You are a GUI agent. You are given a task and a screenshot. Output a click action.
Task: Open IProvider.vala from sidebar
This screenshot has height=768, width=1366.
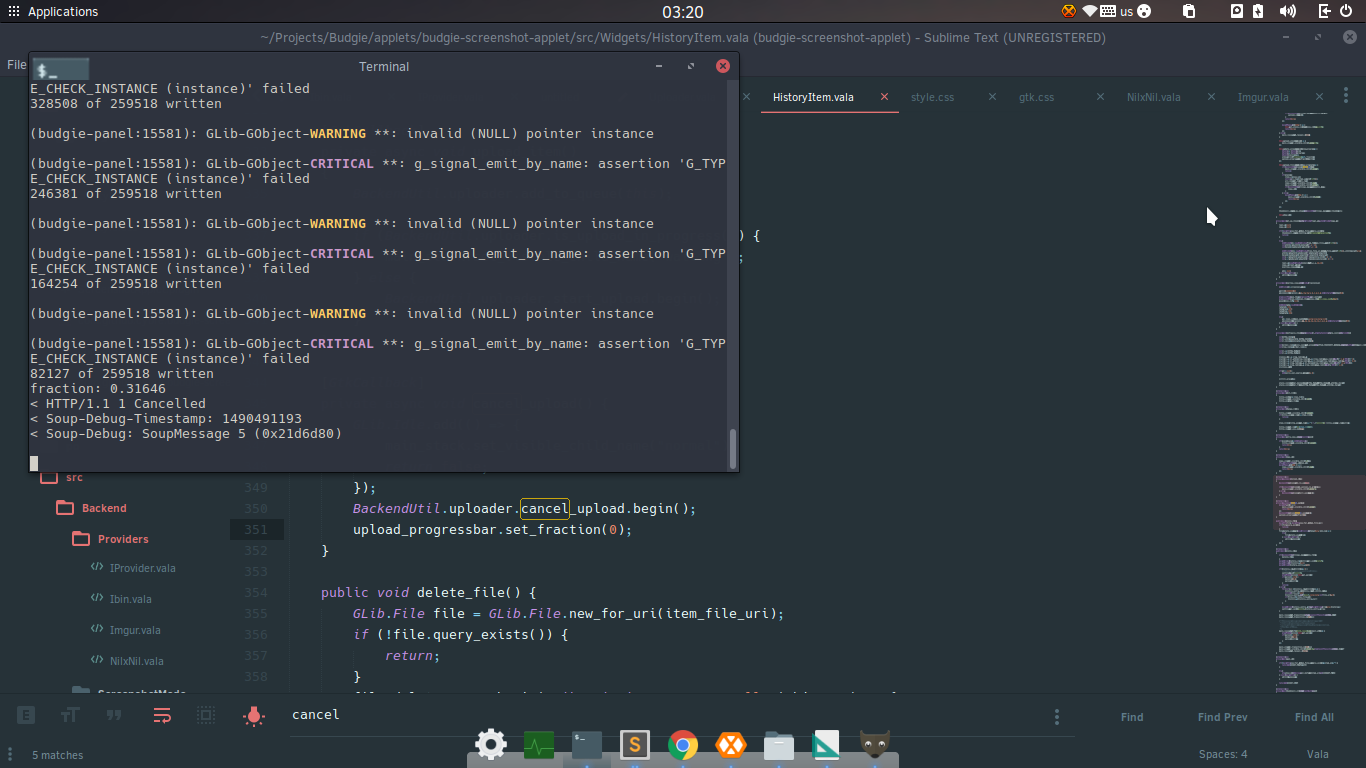(x=133, y=568)
